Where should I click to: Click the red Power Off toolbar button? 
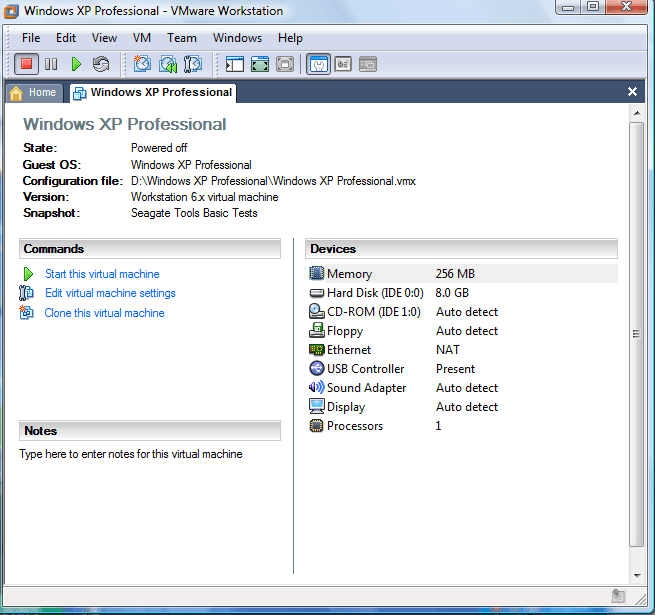26,64
